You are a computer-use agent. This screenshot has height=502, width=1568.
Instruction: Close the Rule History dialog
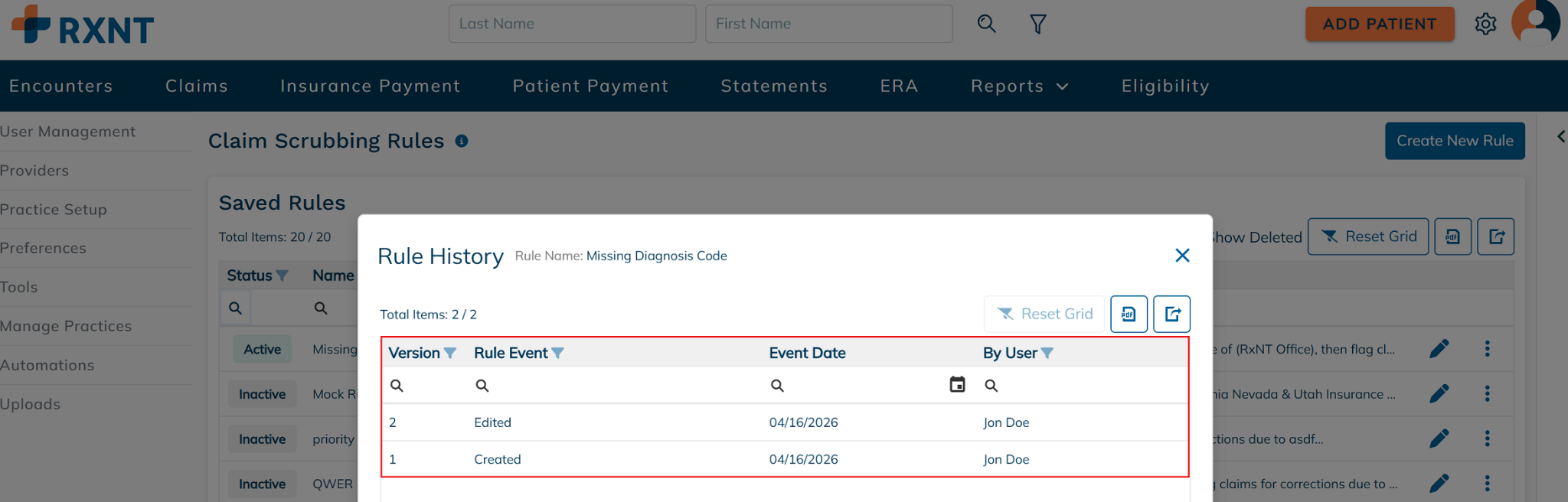(1182, 256)
